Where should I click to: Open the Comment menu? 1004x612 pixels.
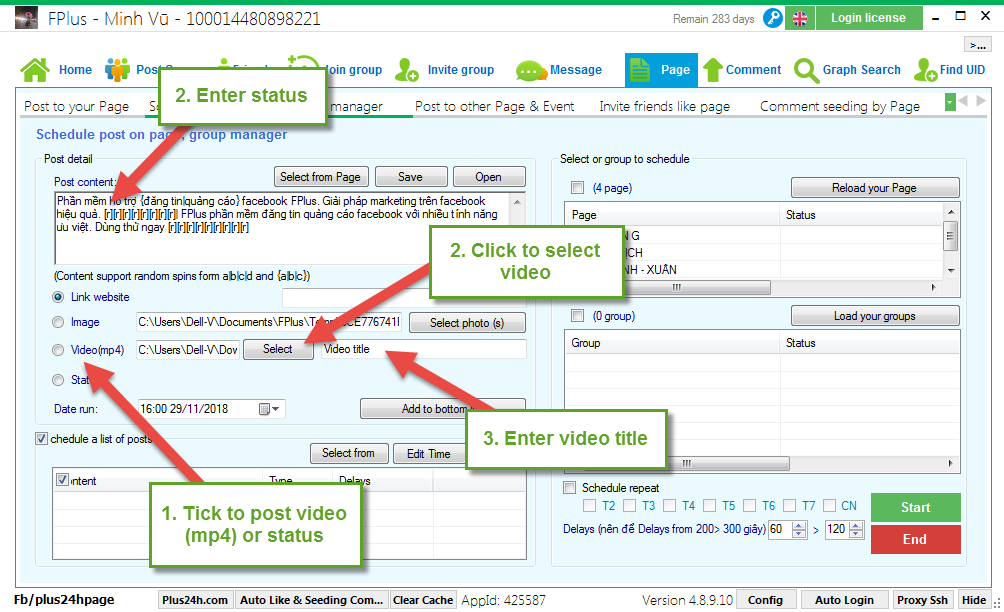(754, 70)
